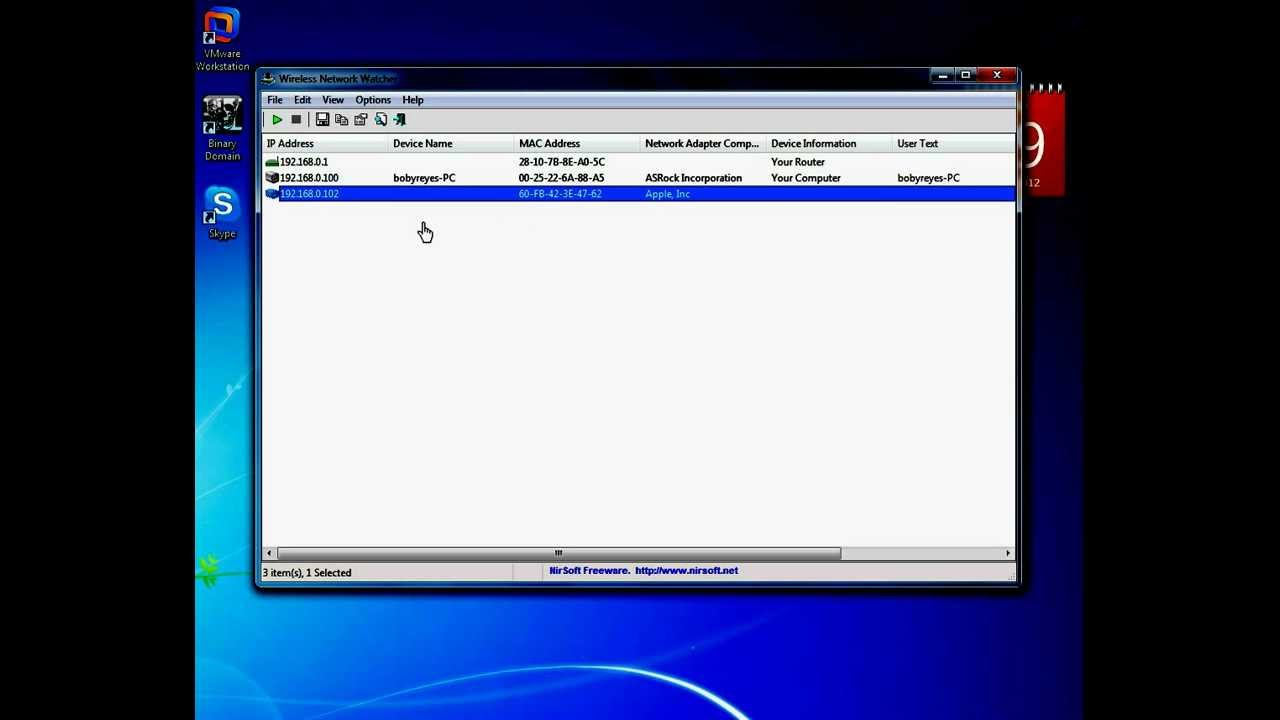Click MAC address 60-FB-42-3E-47-62

coord(560,194)
